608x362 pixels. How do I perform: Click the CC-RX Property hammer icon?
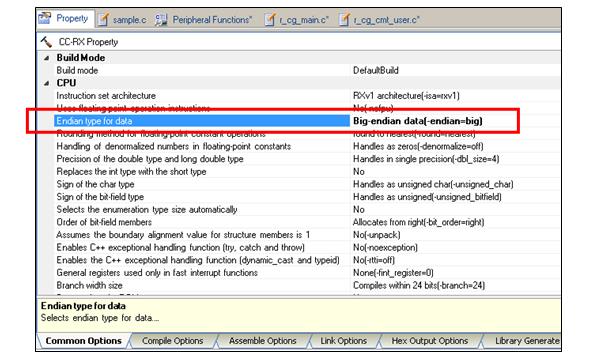[46, 42]
